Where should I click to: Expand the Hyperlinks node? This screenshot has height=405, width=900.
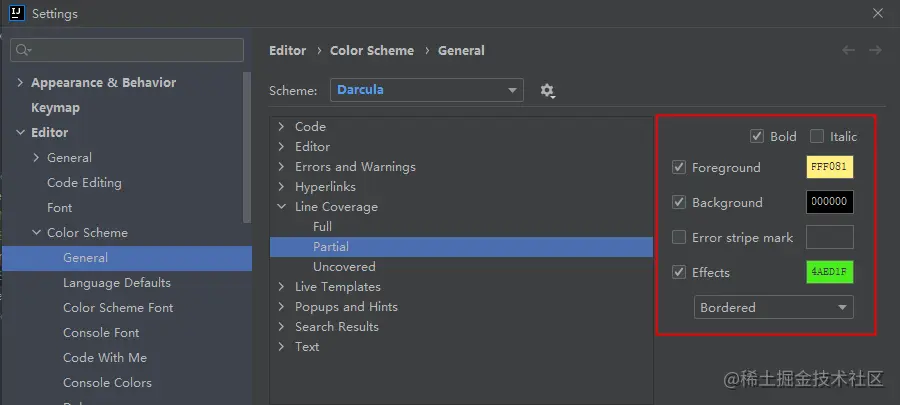pos(281,187)
